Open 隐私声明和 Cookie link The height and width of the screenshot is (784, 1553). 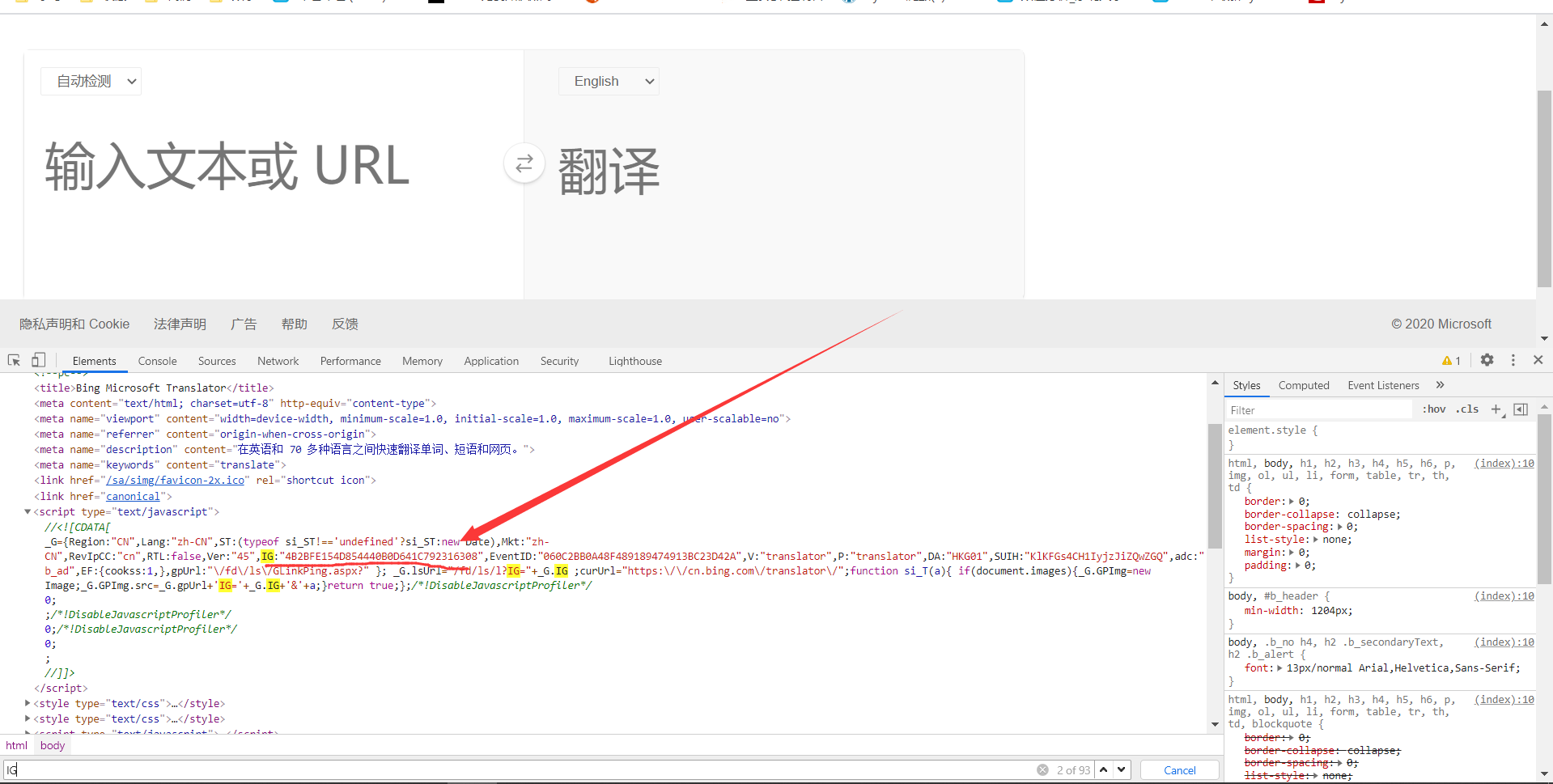coord(74,324)
